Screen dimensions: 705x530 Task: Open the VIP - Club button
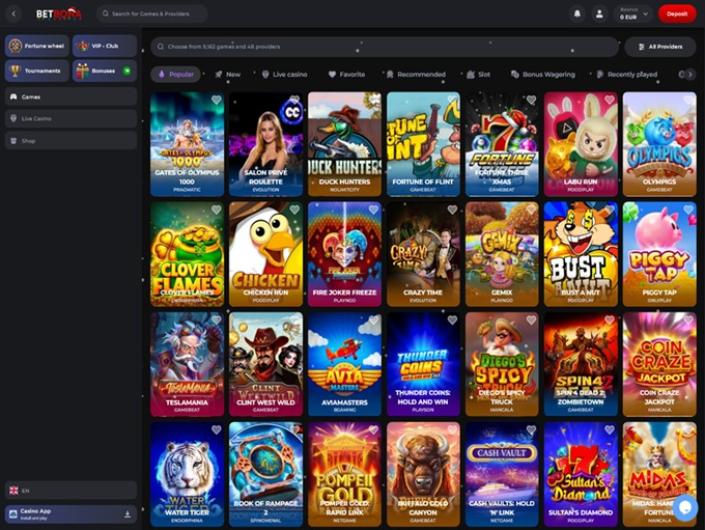click(104, 46)
